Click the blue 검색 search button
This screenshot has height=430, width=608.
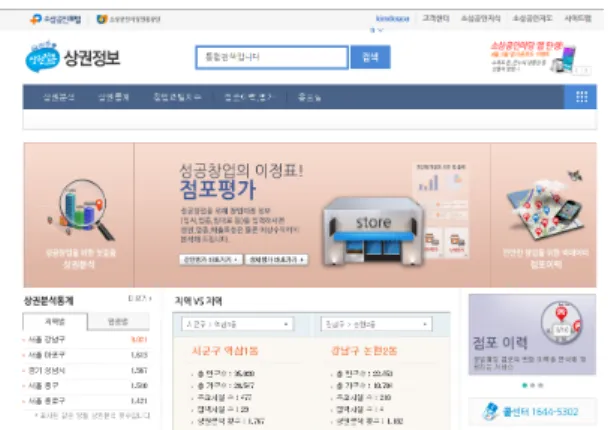370,57
